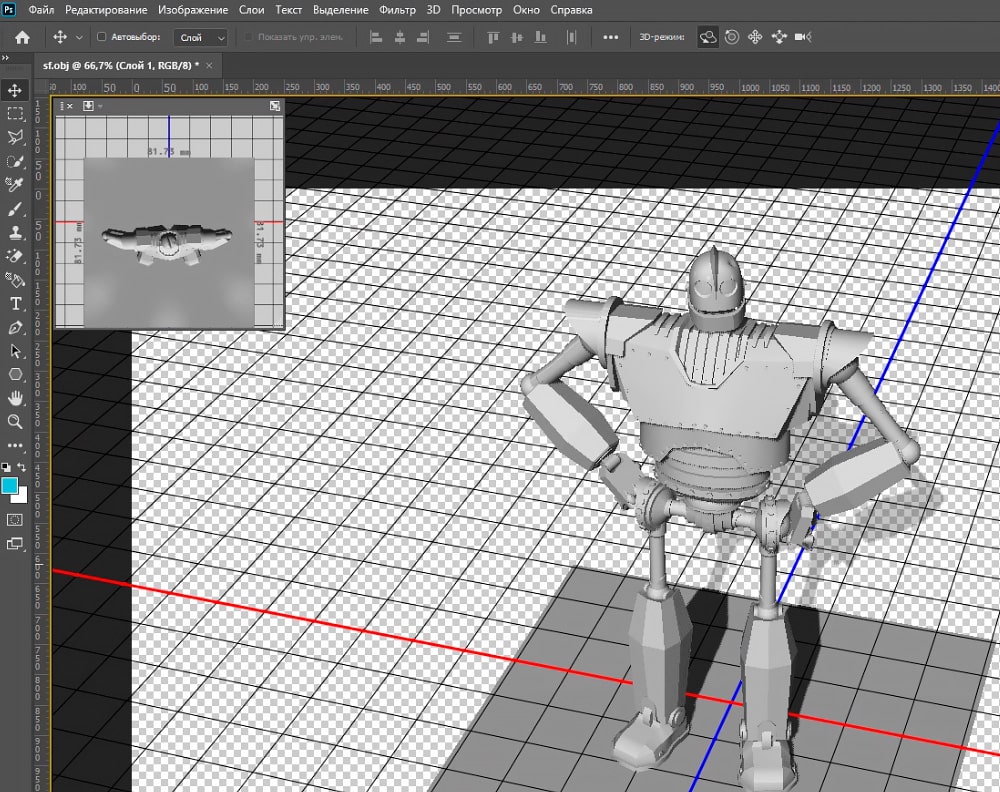This screenshot has height=792, width=1000.
Task: Choose the Pen tool
Action: (x=15, y=328)
